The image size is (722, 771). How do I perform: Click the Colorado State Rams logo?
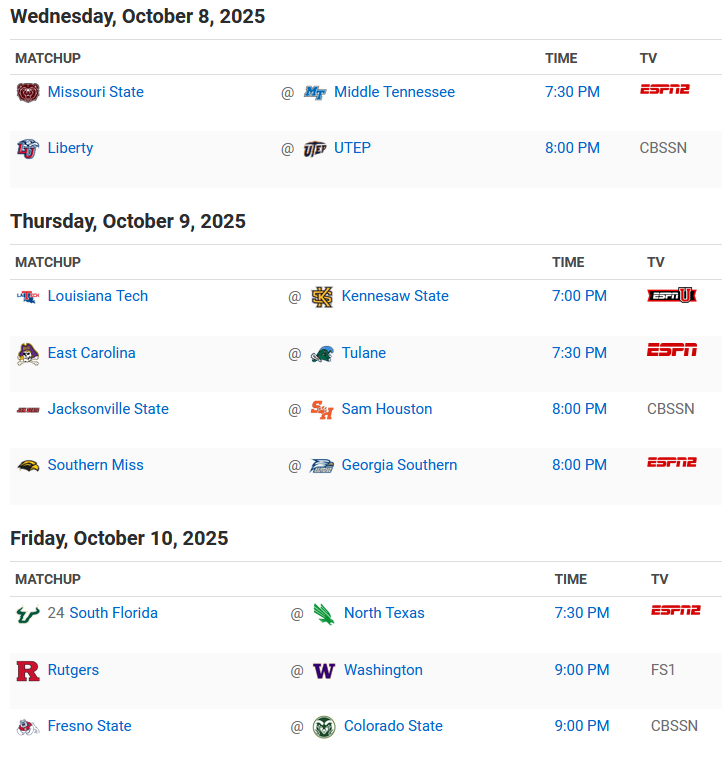323,726
